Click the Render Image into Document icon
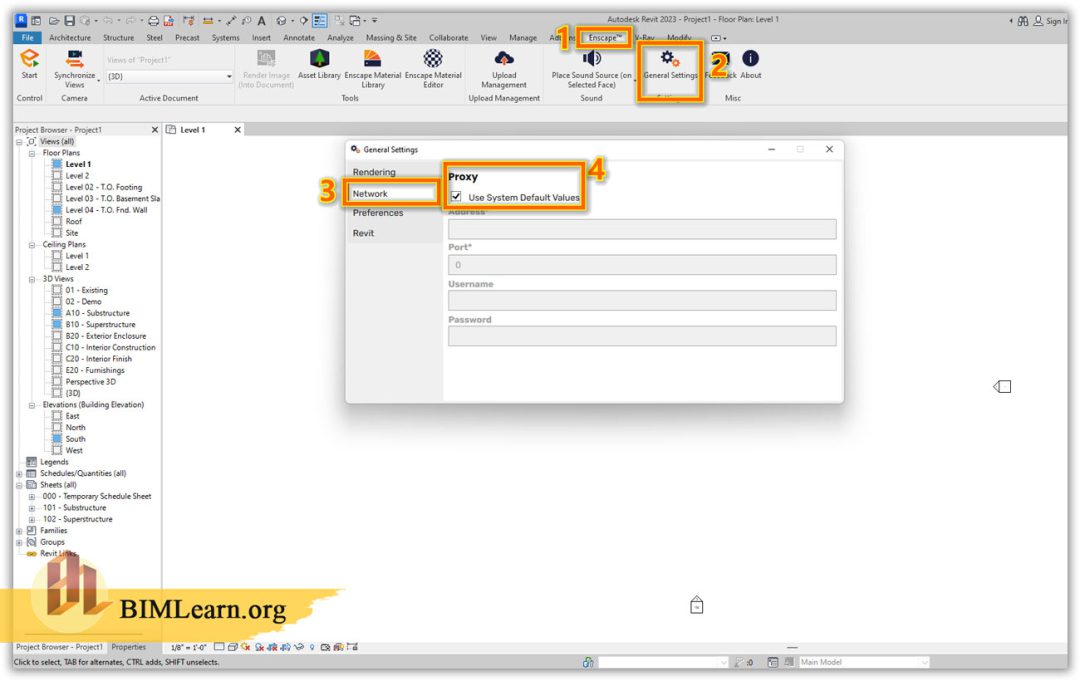 (266, 59)
